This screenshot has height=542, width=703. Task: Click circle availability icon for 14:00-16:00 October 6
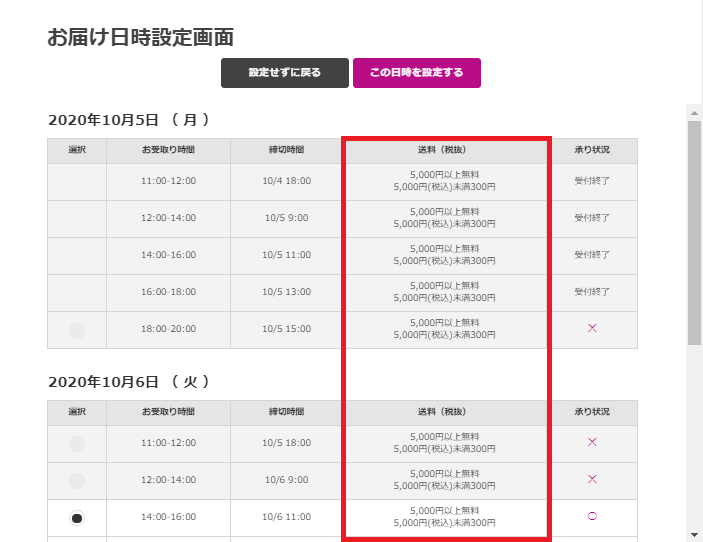point(592,516)
